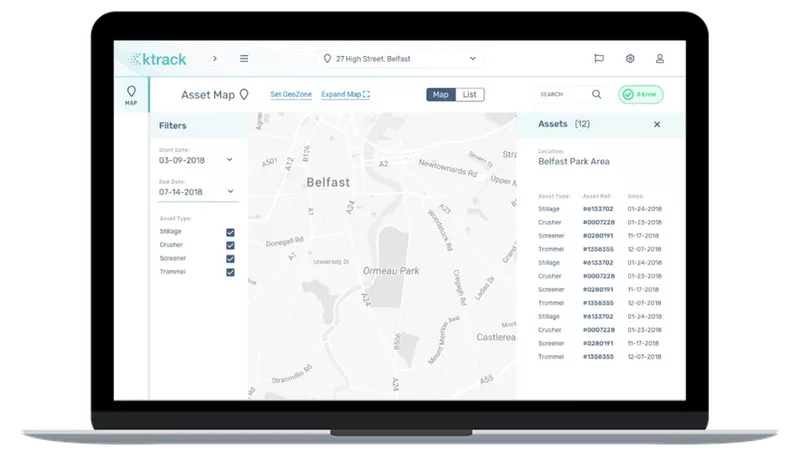The image size is (800, 456).
Task: Open settings via the gear icon
Action: pyautogui.click(x=630, y=59)
